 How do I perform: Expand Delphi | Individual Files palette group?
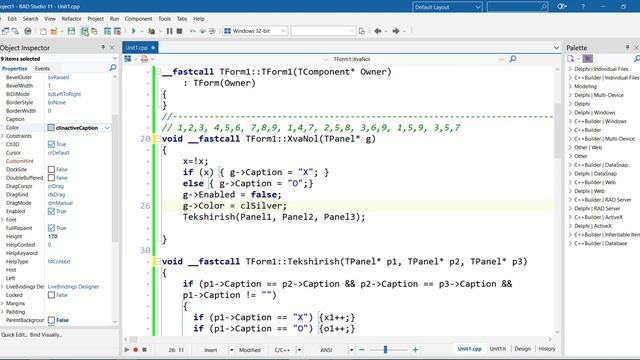(570, 69)
